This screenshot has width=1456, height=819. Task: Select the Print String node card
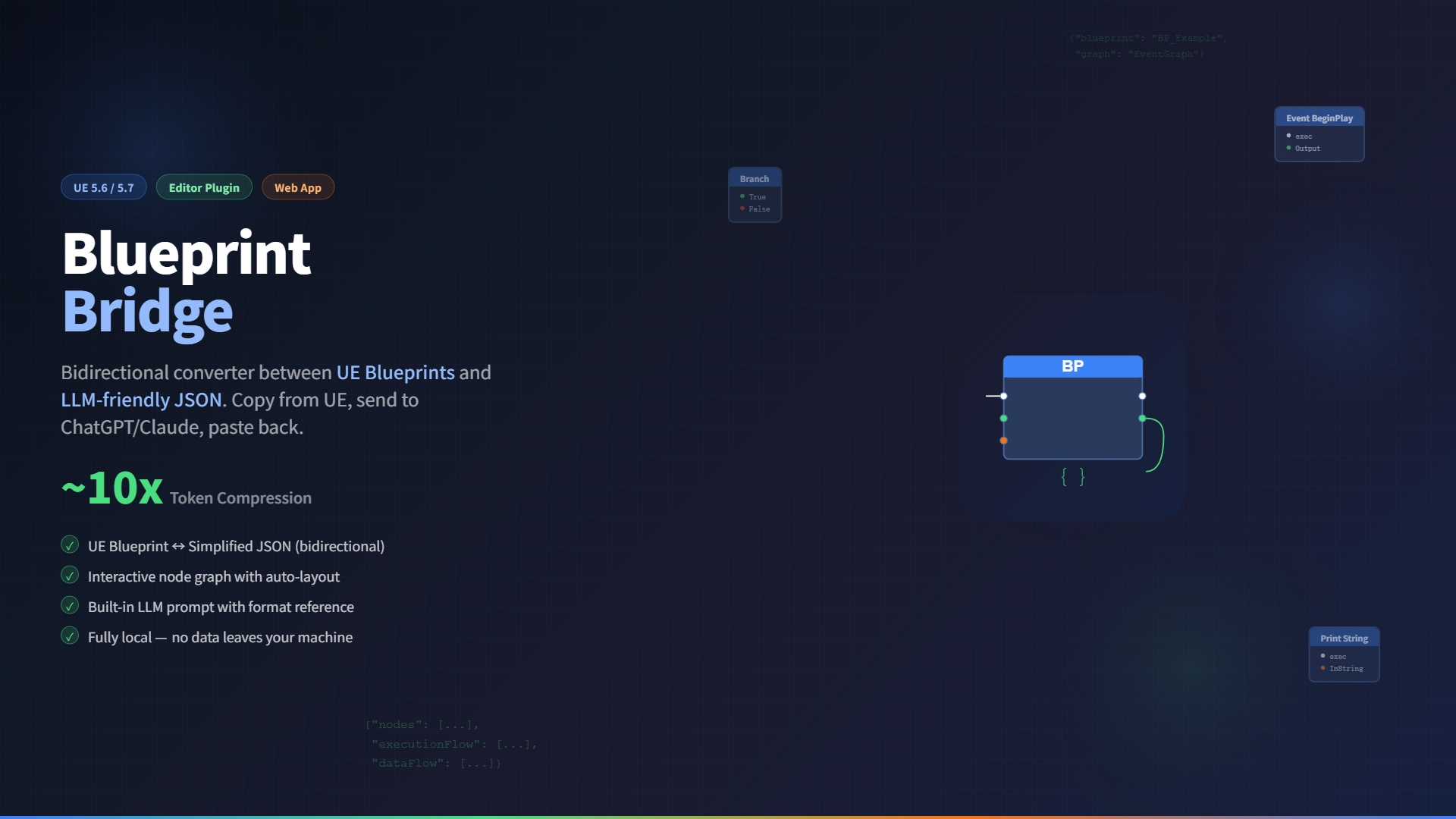[1344, 654]
